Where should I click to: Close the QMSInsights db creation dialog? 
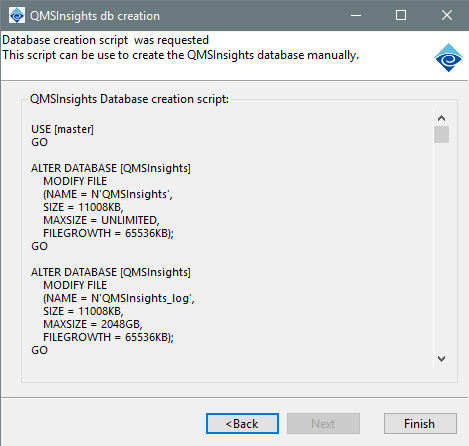click(447, 15)
